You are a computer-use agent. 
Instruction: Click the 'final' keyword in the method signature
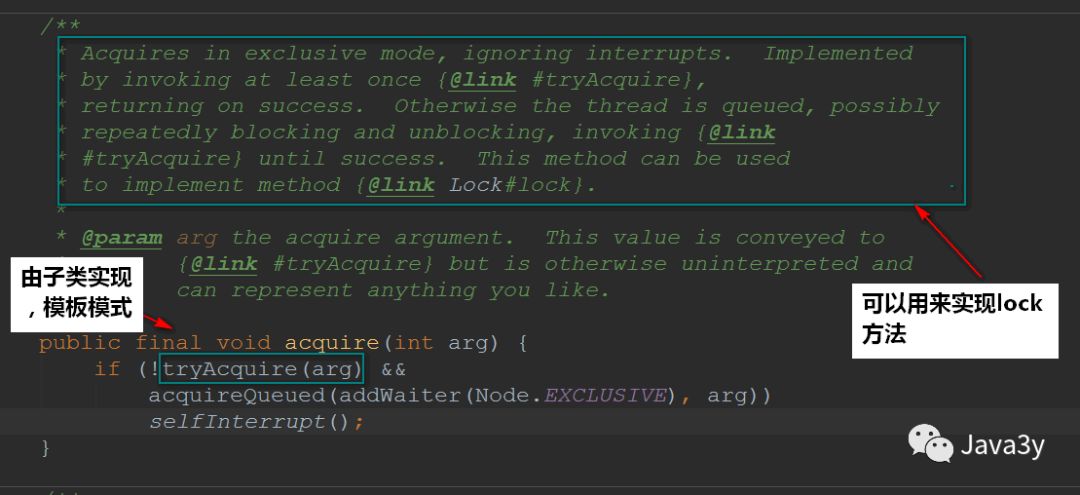[169, 343]
